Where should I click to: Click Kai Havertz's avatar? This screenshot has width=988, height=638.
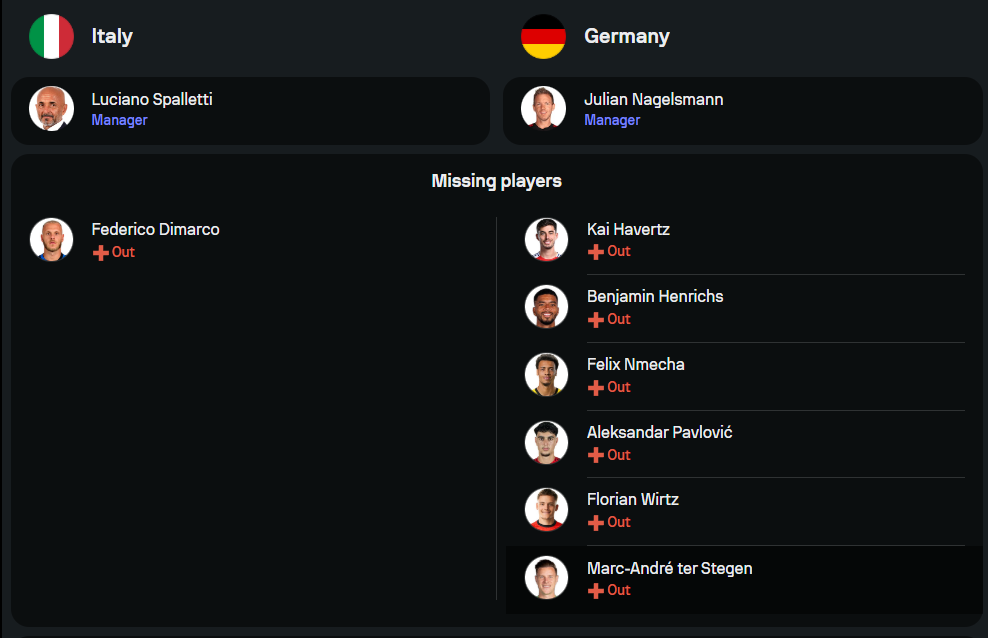pos(546,240)
